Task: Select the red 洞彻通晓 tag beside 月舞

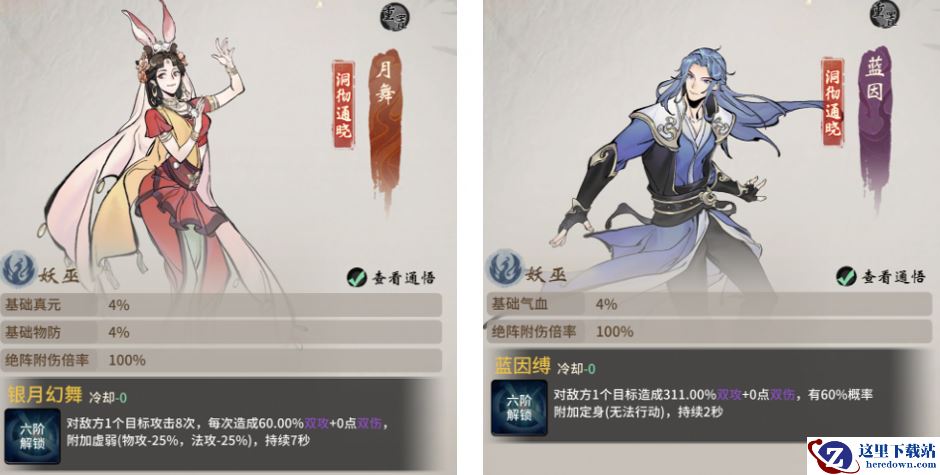Action: (x=344, y=103)
